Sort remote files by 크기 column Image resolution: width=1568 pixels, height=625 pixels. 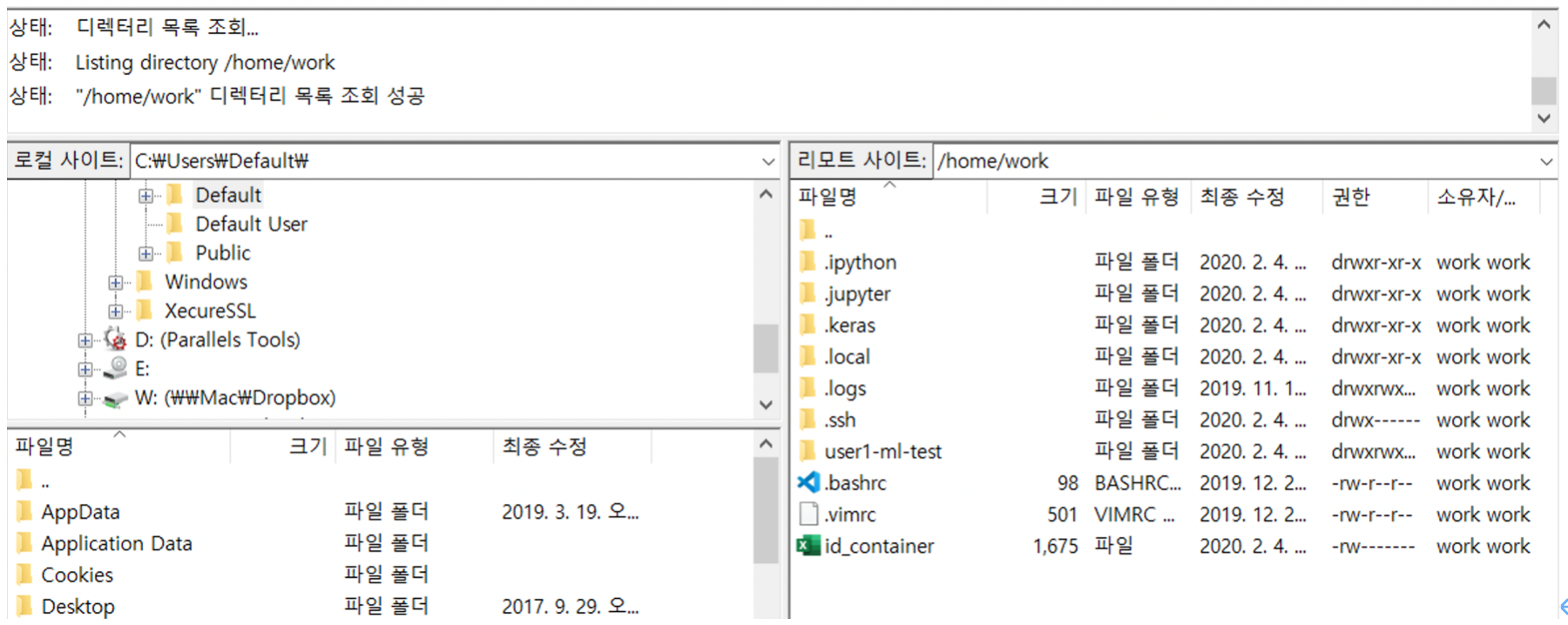click(1036, 197)
